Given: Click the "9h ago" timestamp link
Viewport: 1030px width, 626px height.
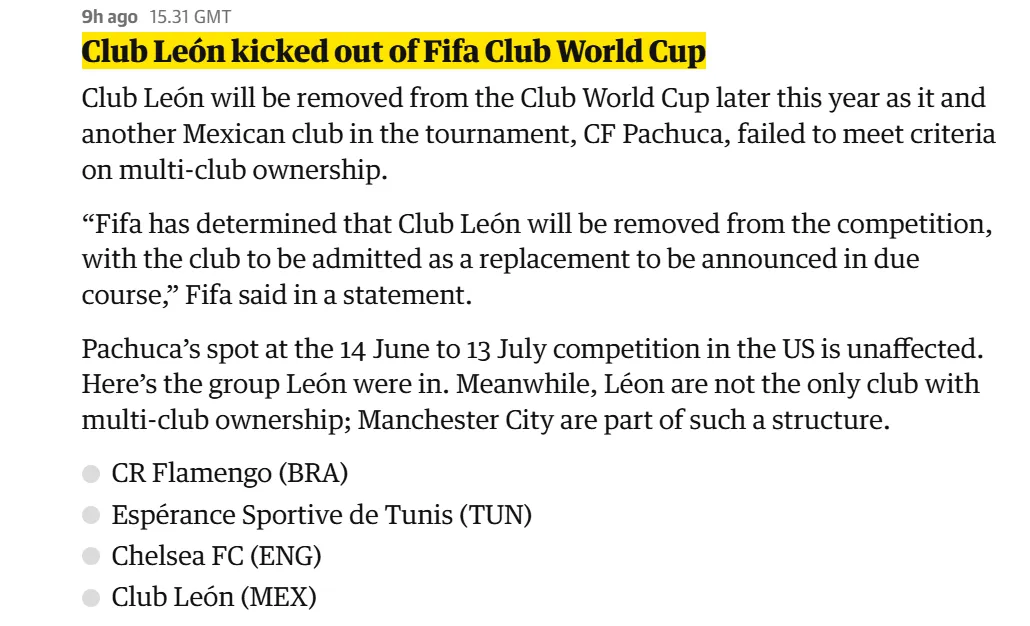Looking at the screenshot, I should (x=109, y=17).
